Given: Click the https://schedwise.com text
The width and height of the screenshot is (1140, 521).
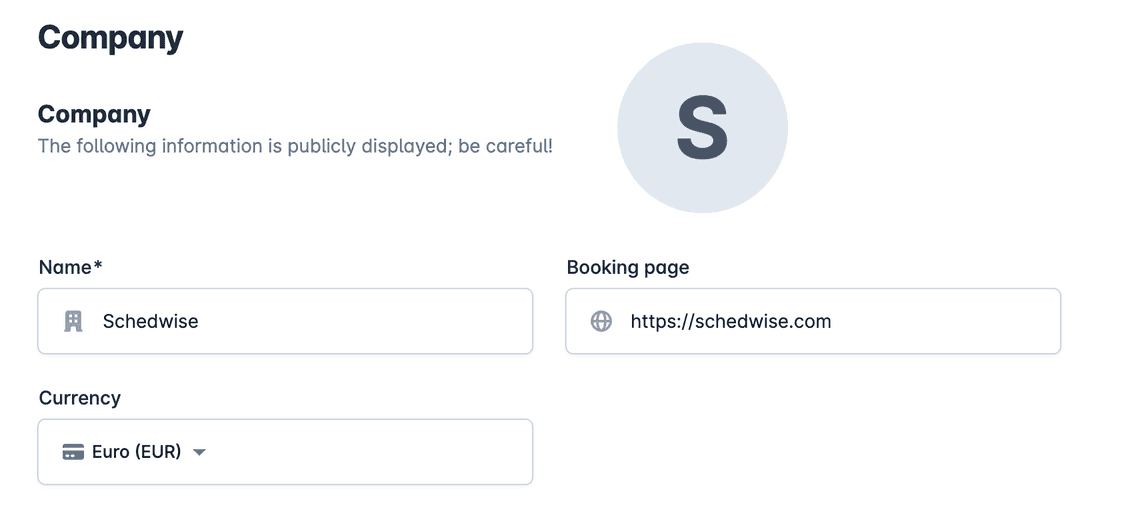Looking at the screenshot, I should point(731,321).
